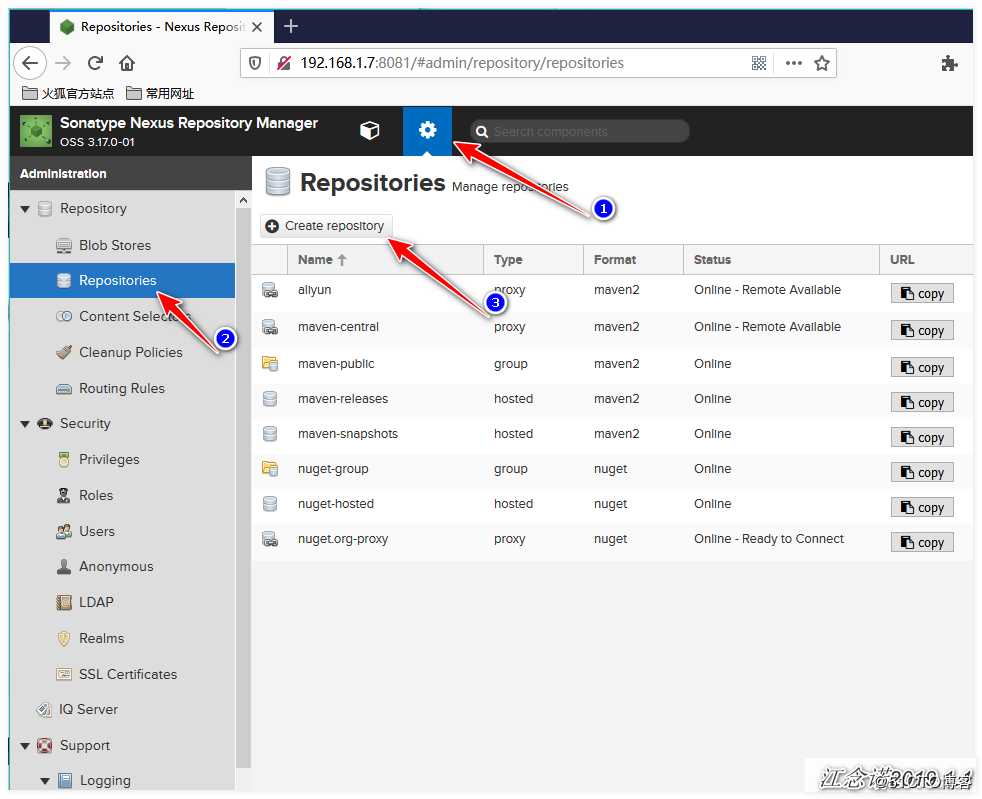Sort by the Format column header
This screenshot has width=982, height=799.
click(633, 259)
